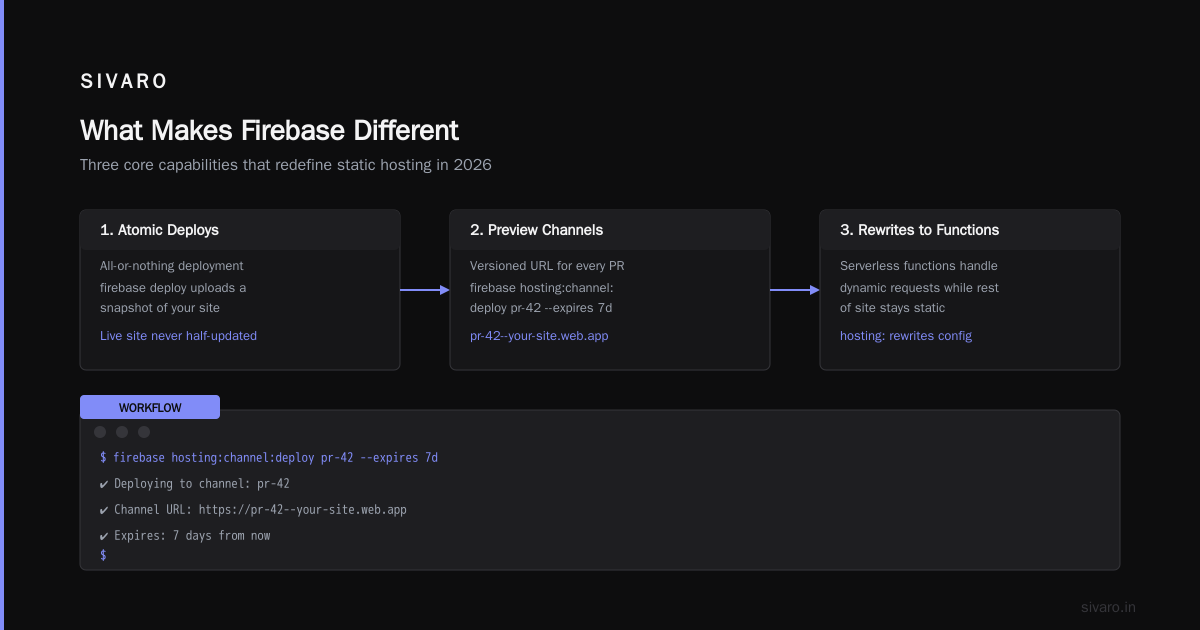Click the empty terminal prompt '$' on the last line
Viewport: 1200px width, 630px height.
pyautogui.click(x=103, y=555)
